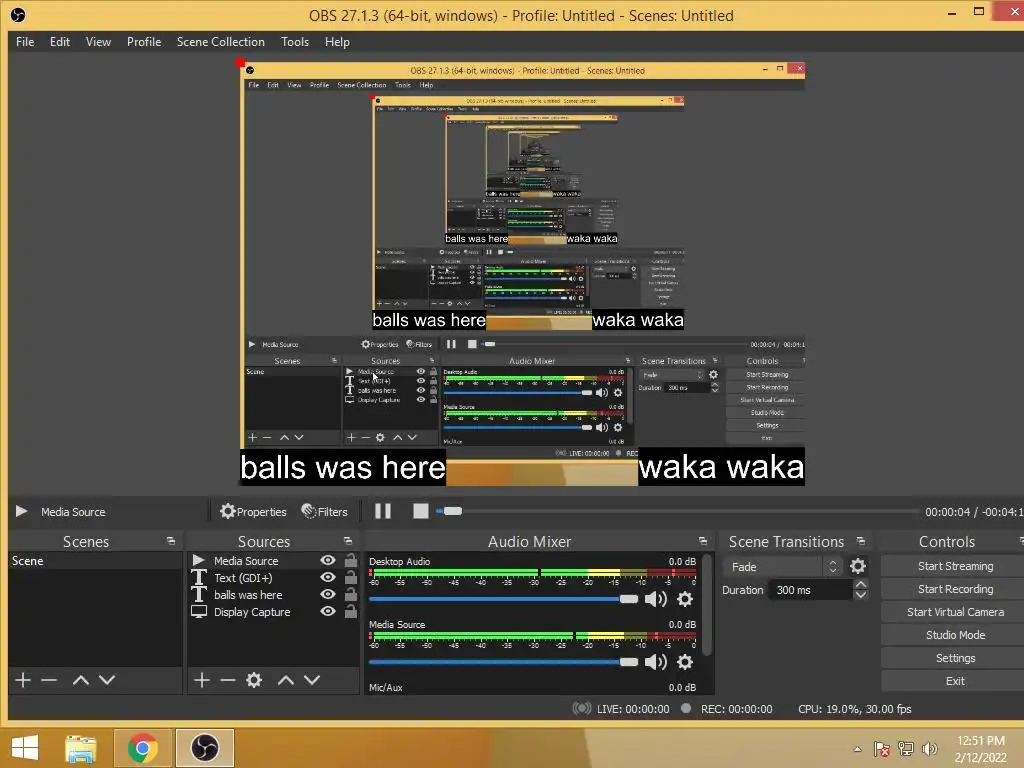Pop out the Scene Transitions dock

861,541
